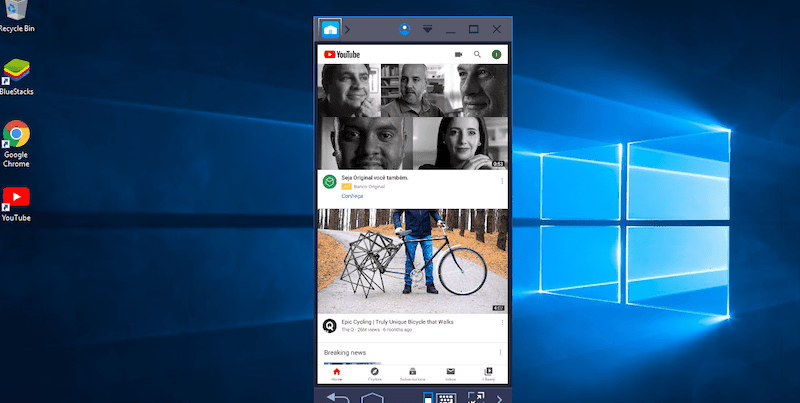
Task: Follow the Conheça link under the ad
Action: [x=352, y=196]
